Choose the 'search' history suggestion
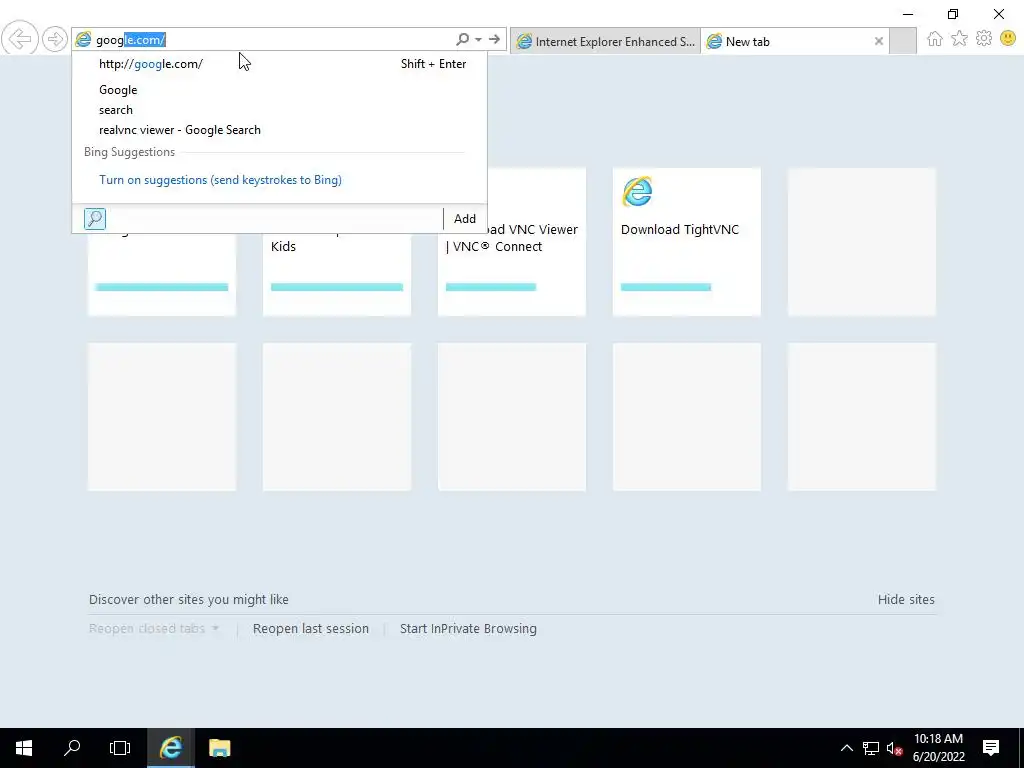Image resolution: width=1024 pixels, height=768 pixels. coord(281,110)
